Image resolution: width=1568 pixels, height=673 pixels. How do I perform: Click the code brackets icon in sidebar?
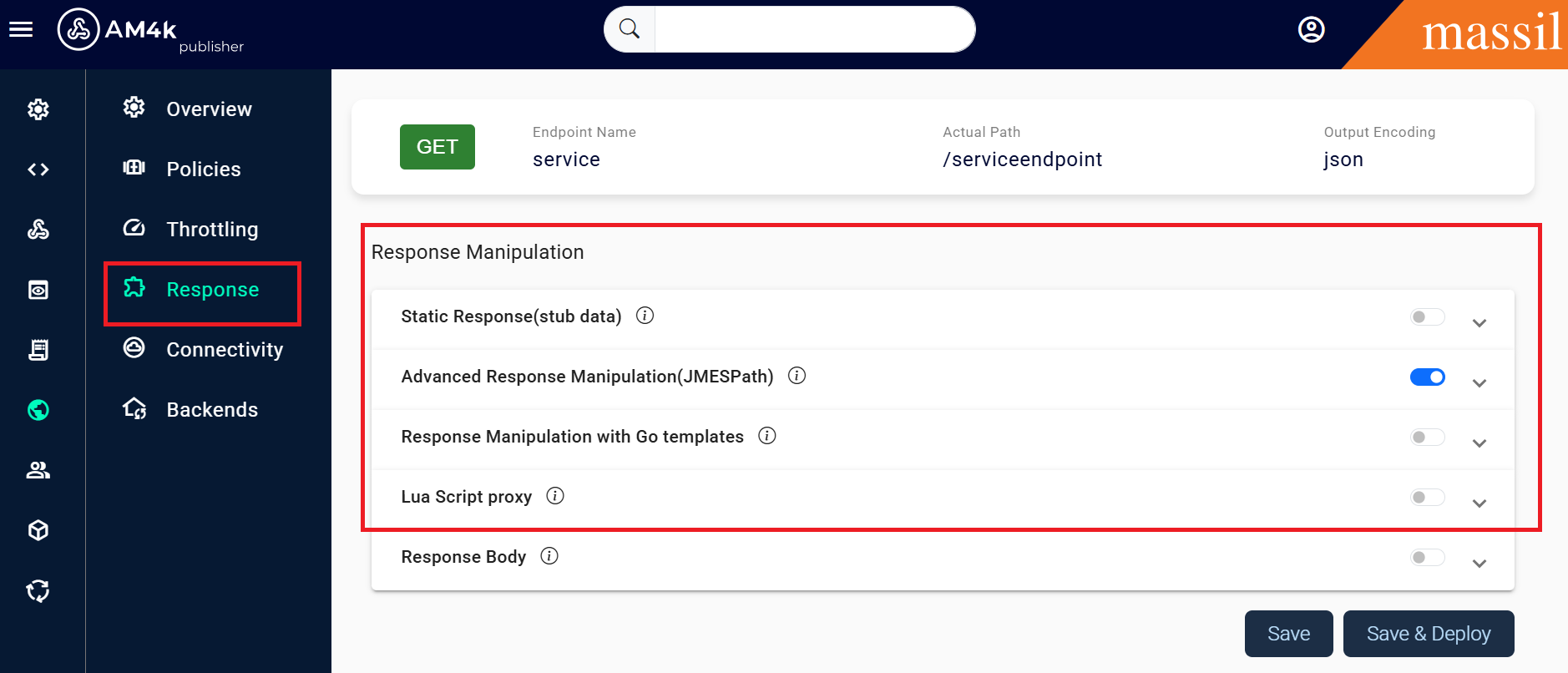click(38, 170)
